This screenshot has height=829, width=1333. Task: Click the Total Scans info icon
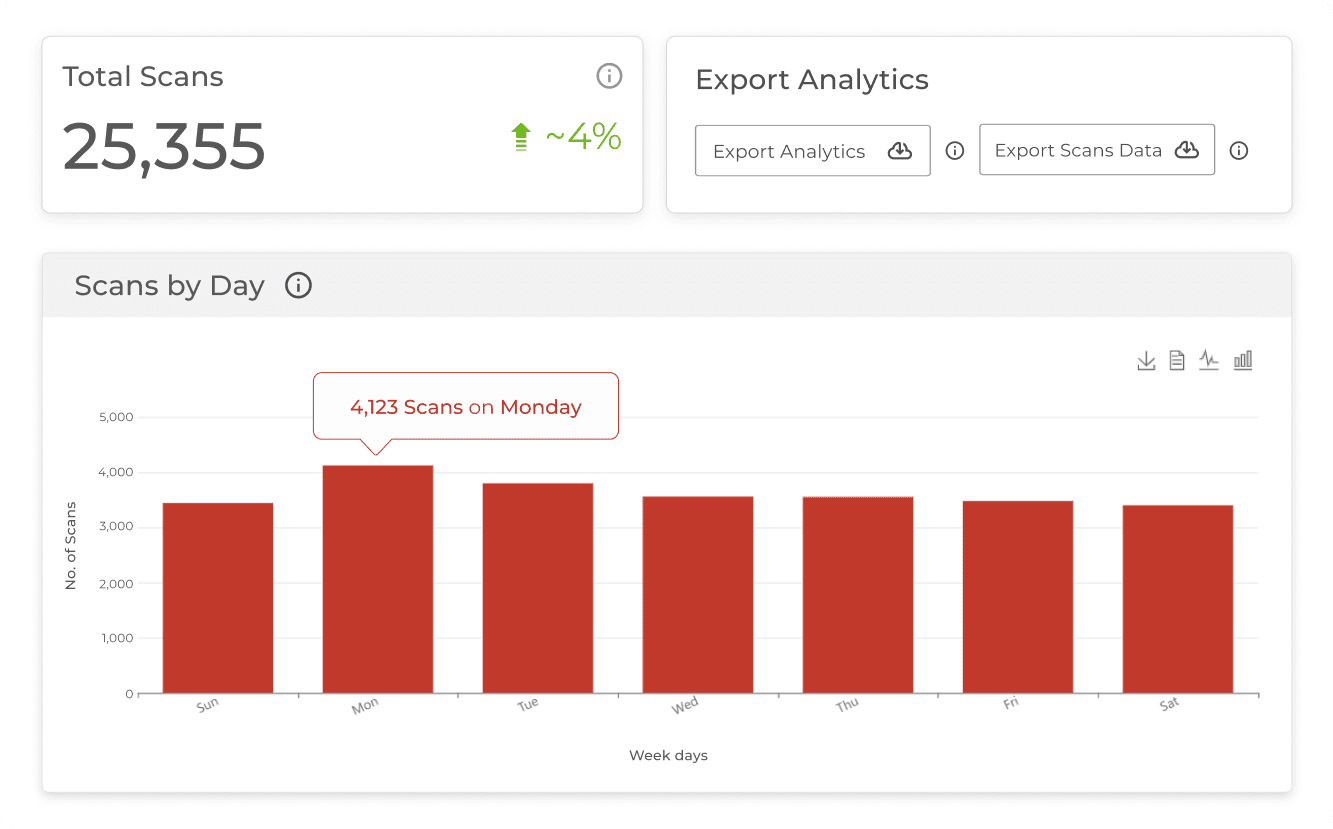click(x=609, y=76)
